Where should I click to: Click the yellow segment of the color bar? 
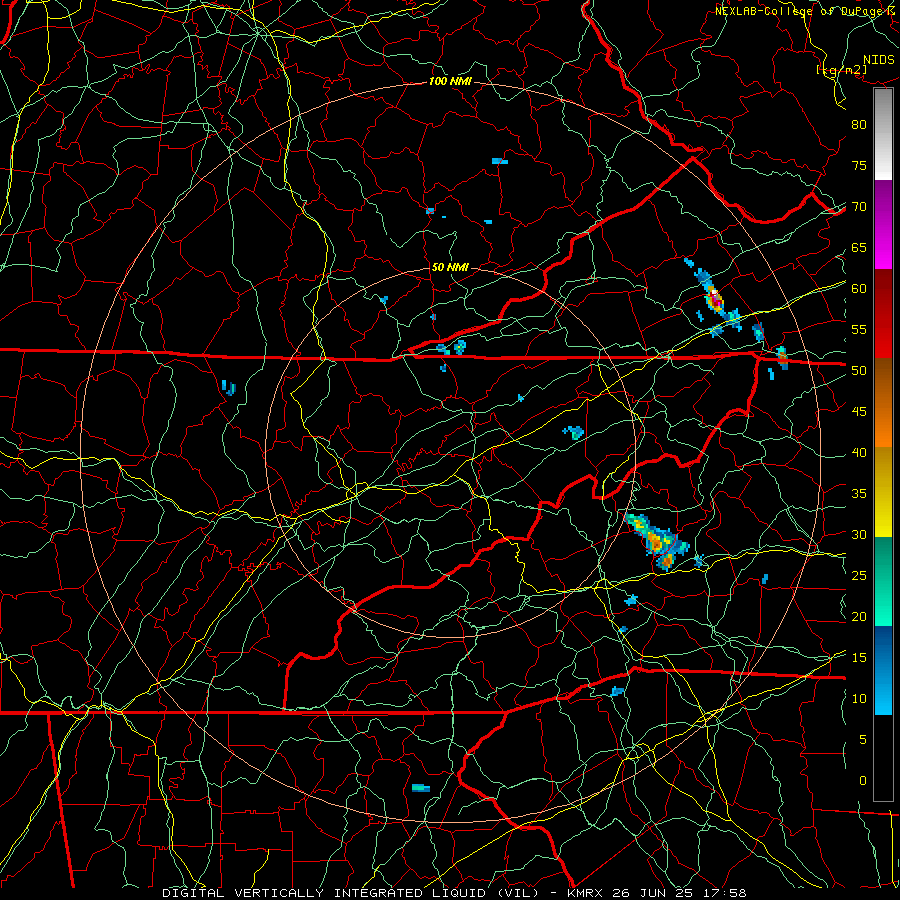883,492
